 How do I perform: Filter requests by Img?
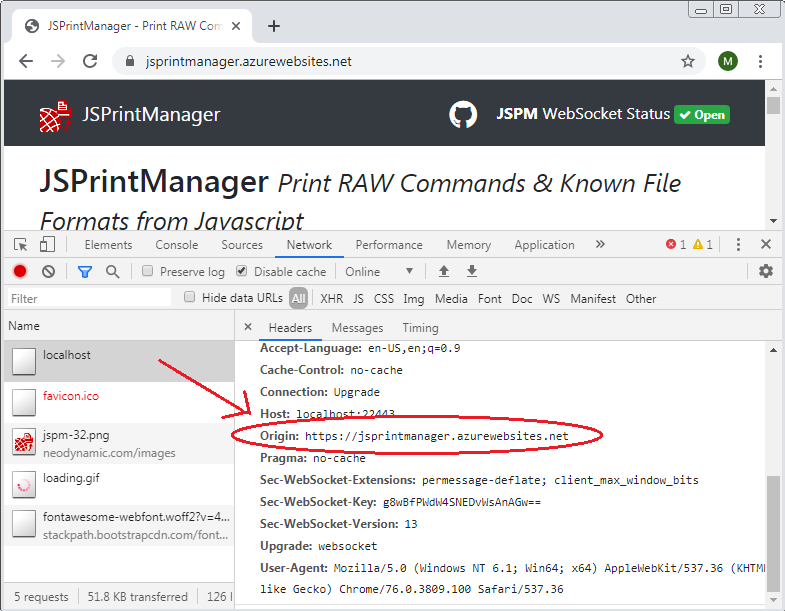click(414, 299)
